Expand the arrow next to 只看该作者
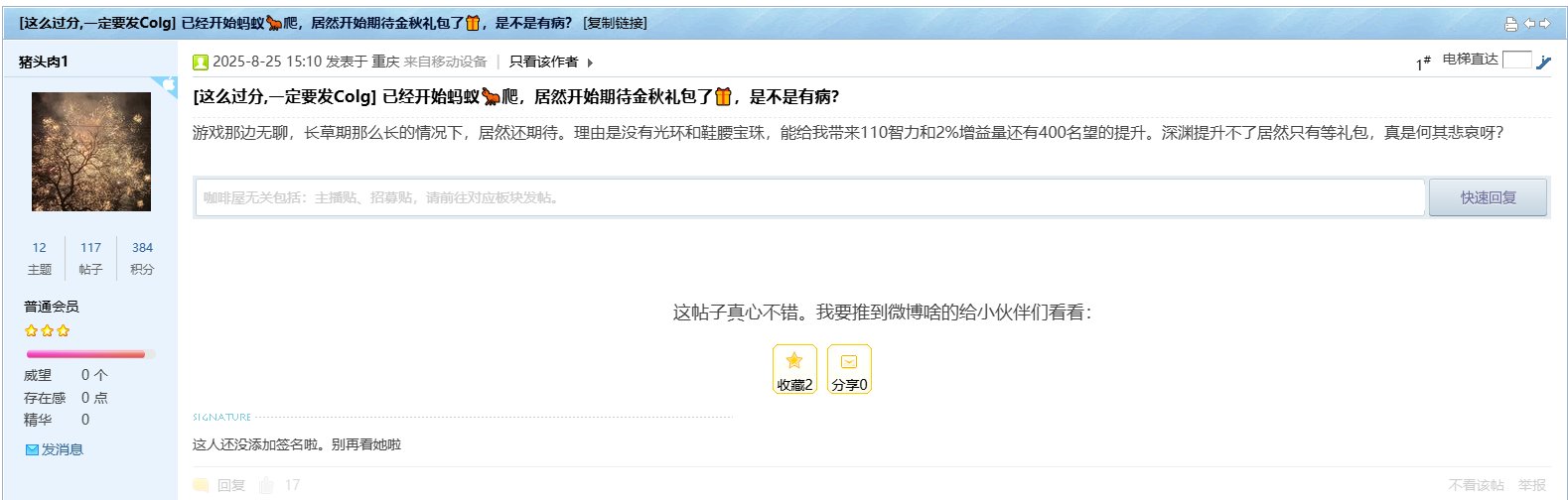1568x500 pixels. pyautogui.click(x=590, y=62)
